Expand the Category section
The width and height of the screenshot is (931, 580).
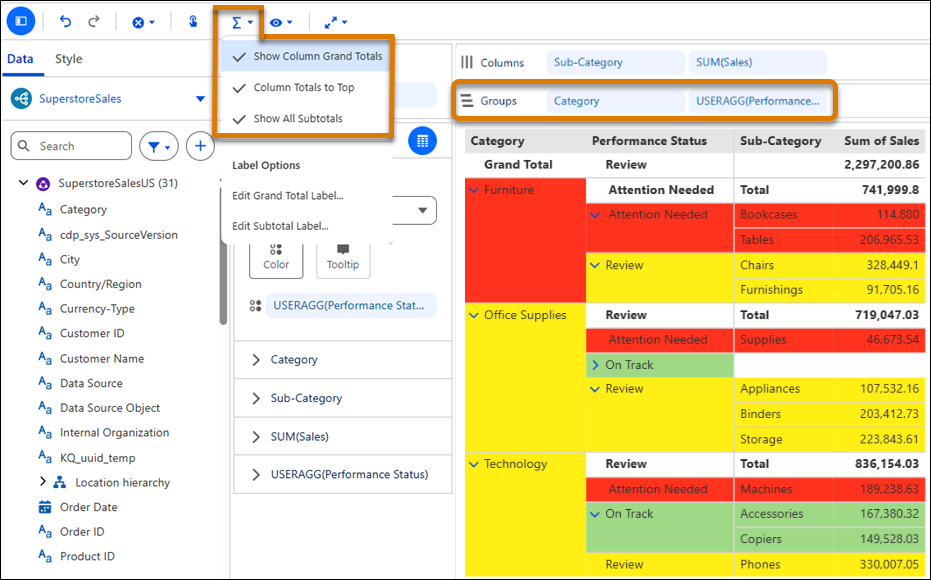[x=256, y=360]
